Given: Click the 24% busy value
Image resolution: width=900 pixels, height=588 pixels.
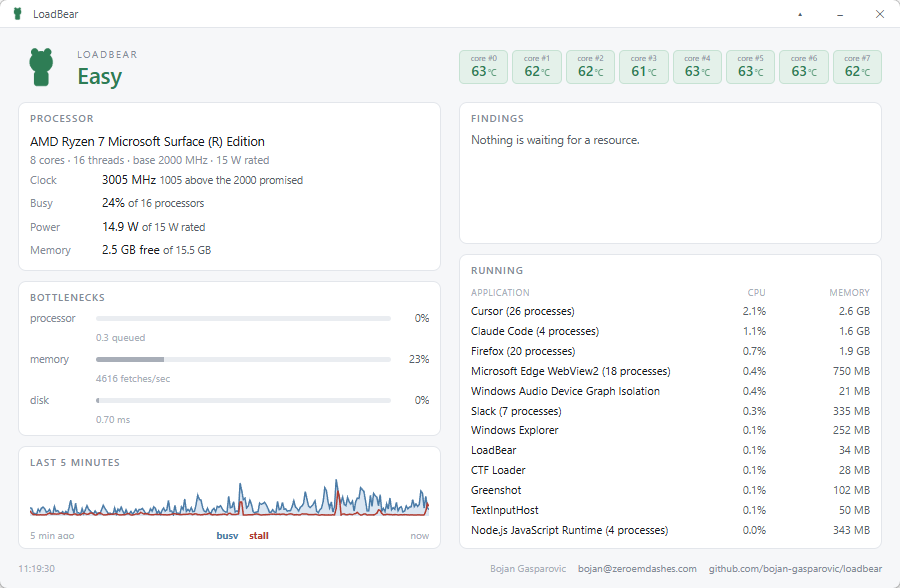Looking at the screenshot, I should [113, 203].
